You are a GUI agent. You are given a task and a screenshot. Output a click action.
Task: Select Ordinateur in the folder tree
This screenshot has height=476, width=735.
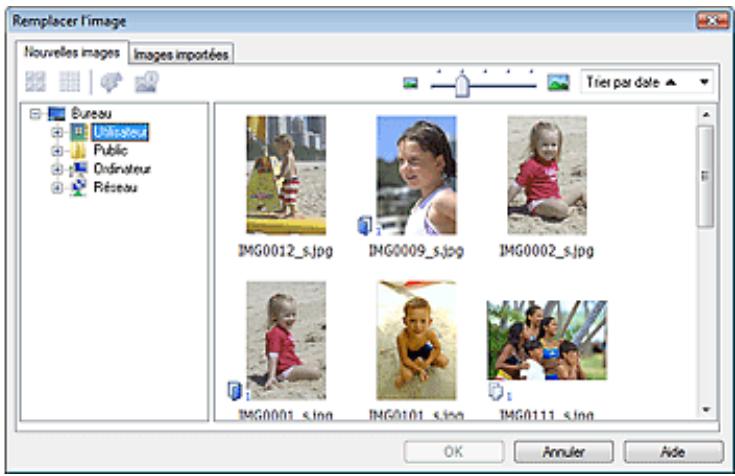[x=122, y=169]
